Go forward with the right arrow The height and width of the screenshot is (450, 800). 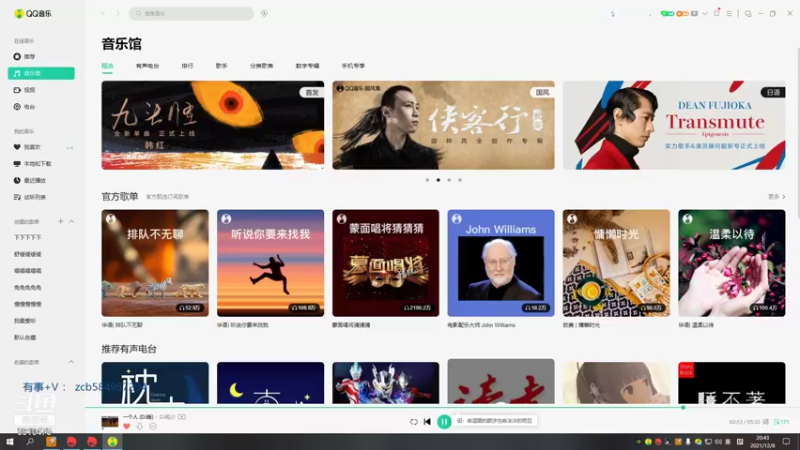point(117,13)
